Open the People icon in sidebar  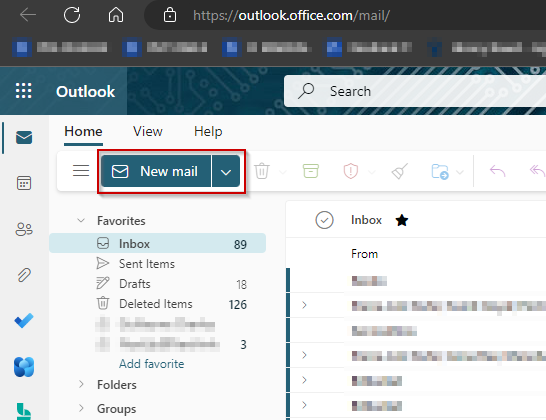[24, 229]
